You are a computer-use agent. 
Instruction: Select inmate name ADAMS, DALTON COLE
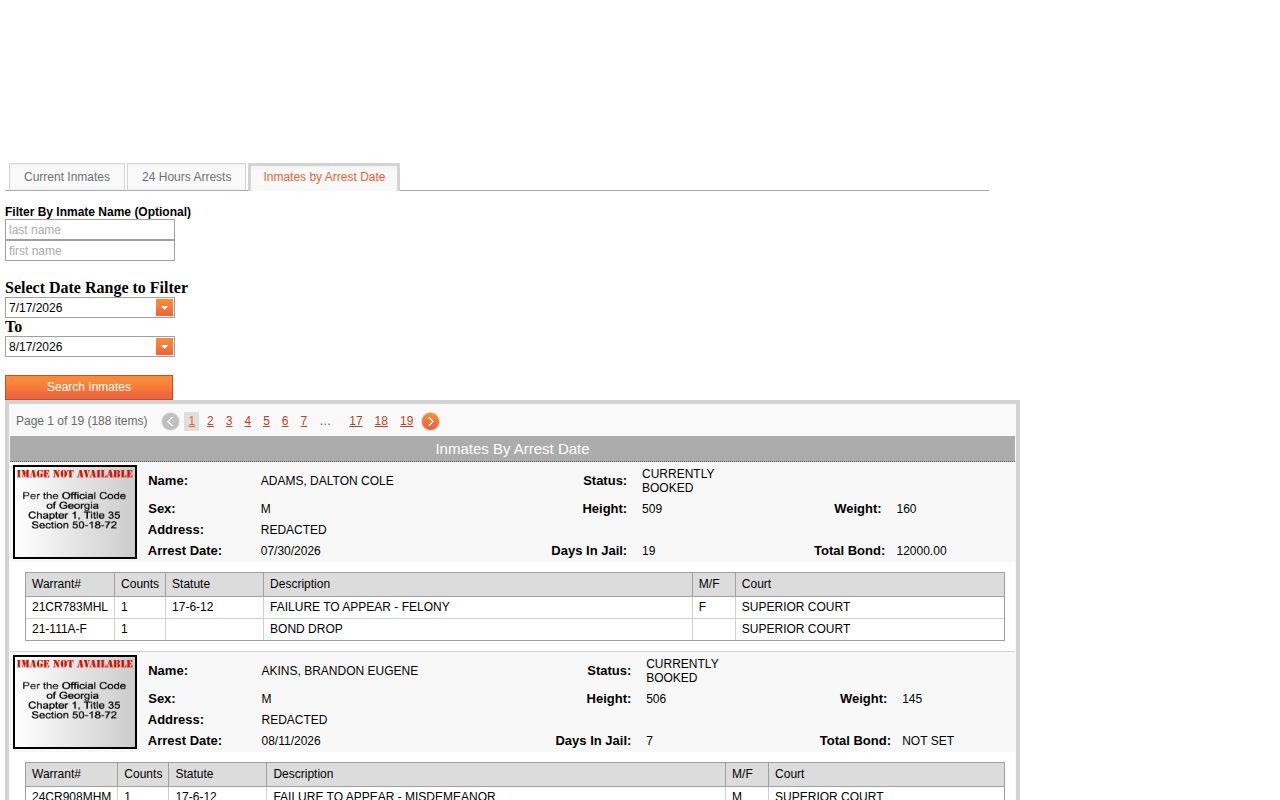(327, 481)
